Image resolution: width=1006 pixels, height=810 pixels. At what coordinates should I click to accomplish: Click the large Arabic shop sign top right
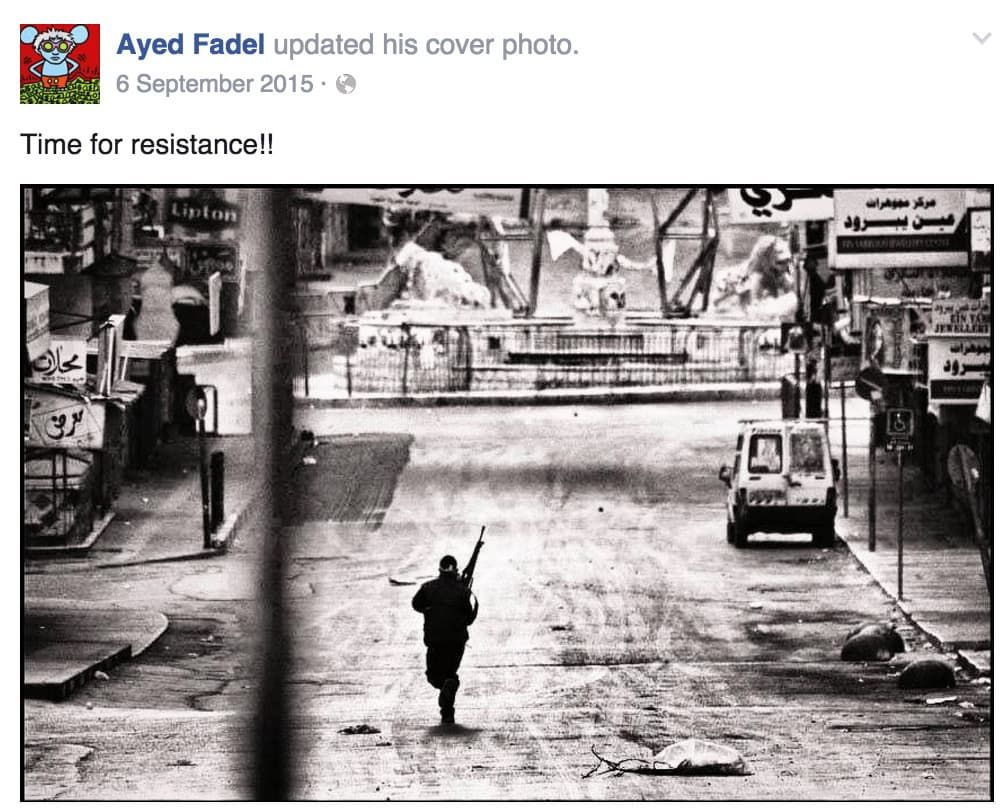pos(898,228)
